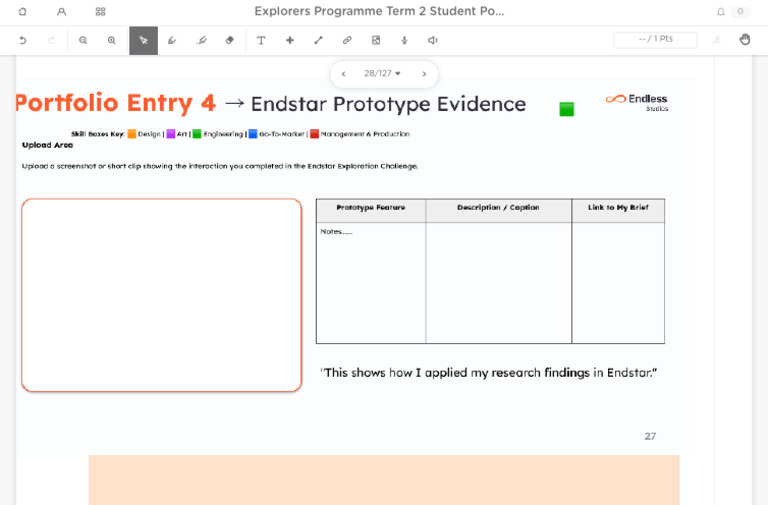The image size is (768, 505).
Task: Select the eraser tool
Action: [230, 40]
